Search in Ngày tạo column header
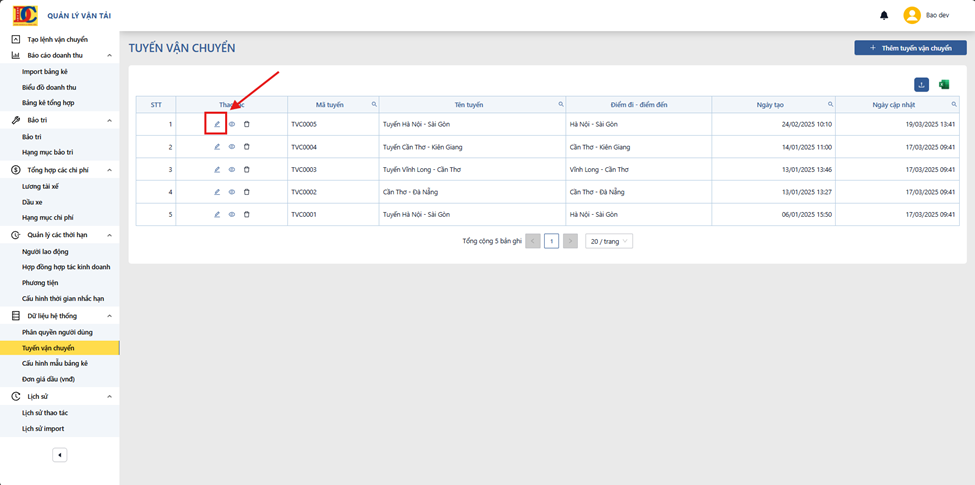The width and height of the screenshot is (975, 485). [x=830, y=104]
